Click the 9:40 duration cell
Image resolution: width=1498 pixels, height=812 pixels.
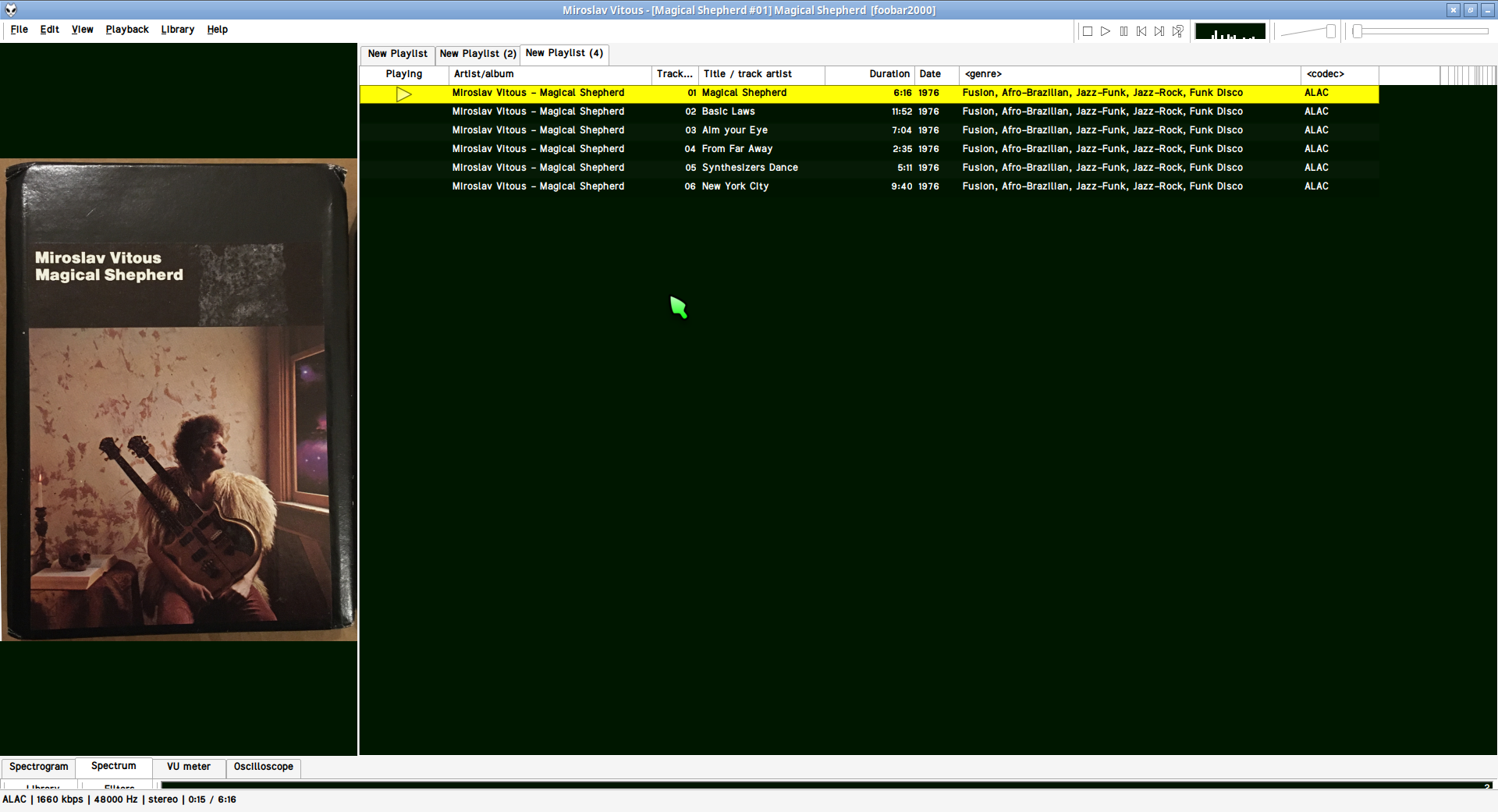click(x=902, y=186)
